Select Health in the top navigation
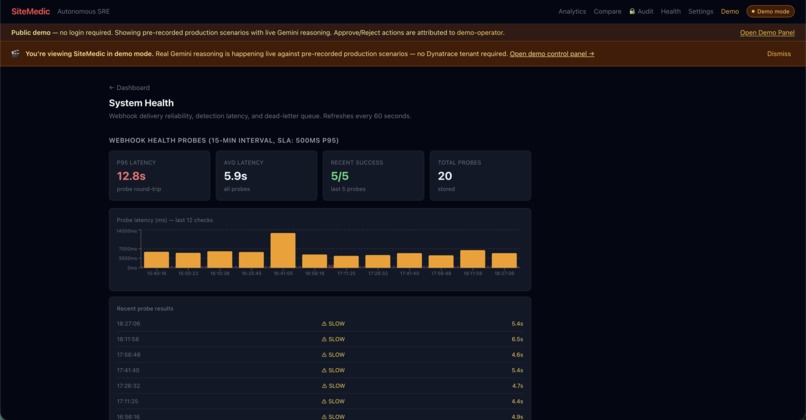 pos(670,11)
